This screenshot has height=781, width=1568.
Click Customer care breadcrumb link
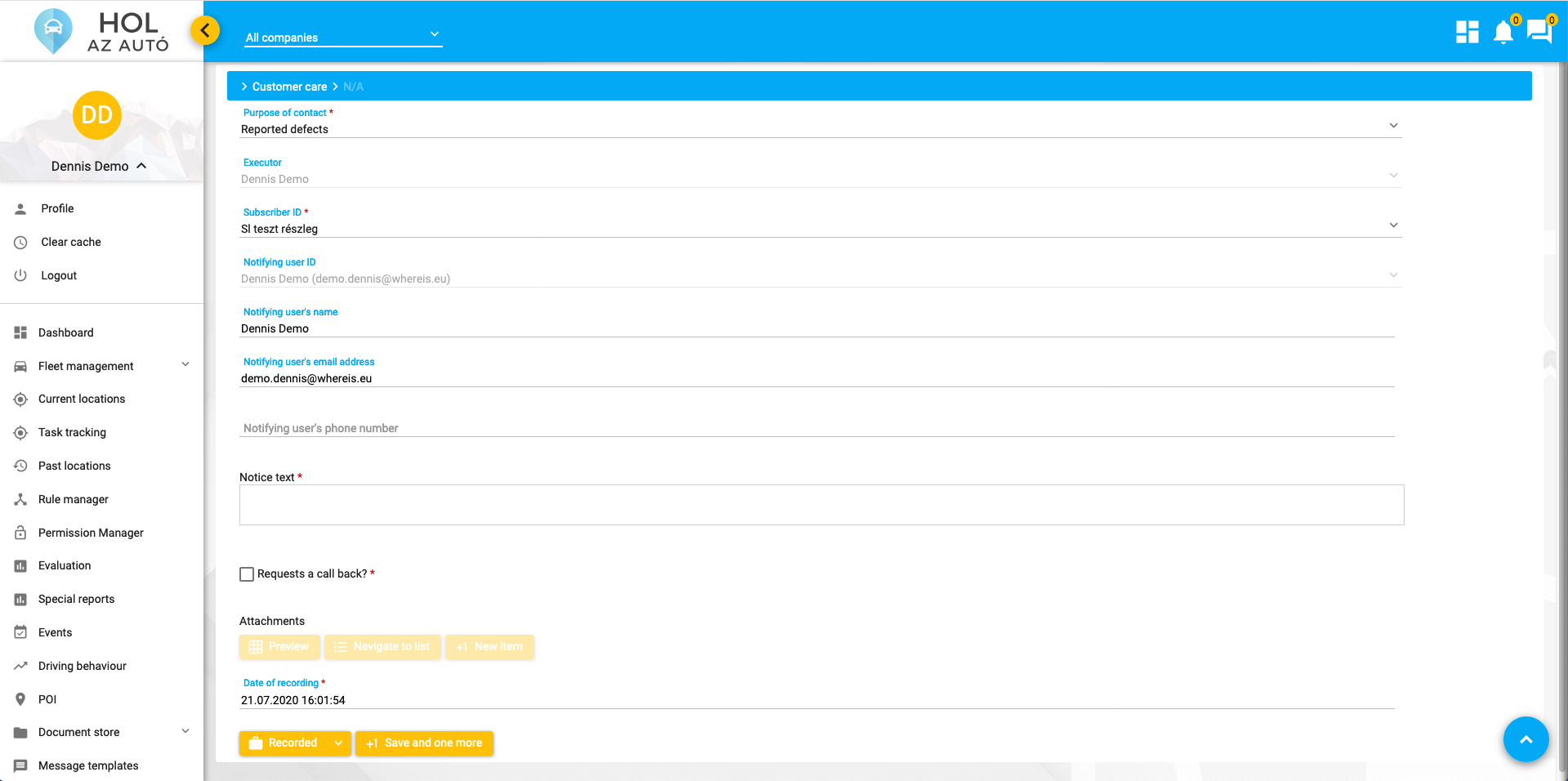point(289,87)
